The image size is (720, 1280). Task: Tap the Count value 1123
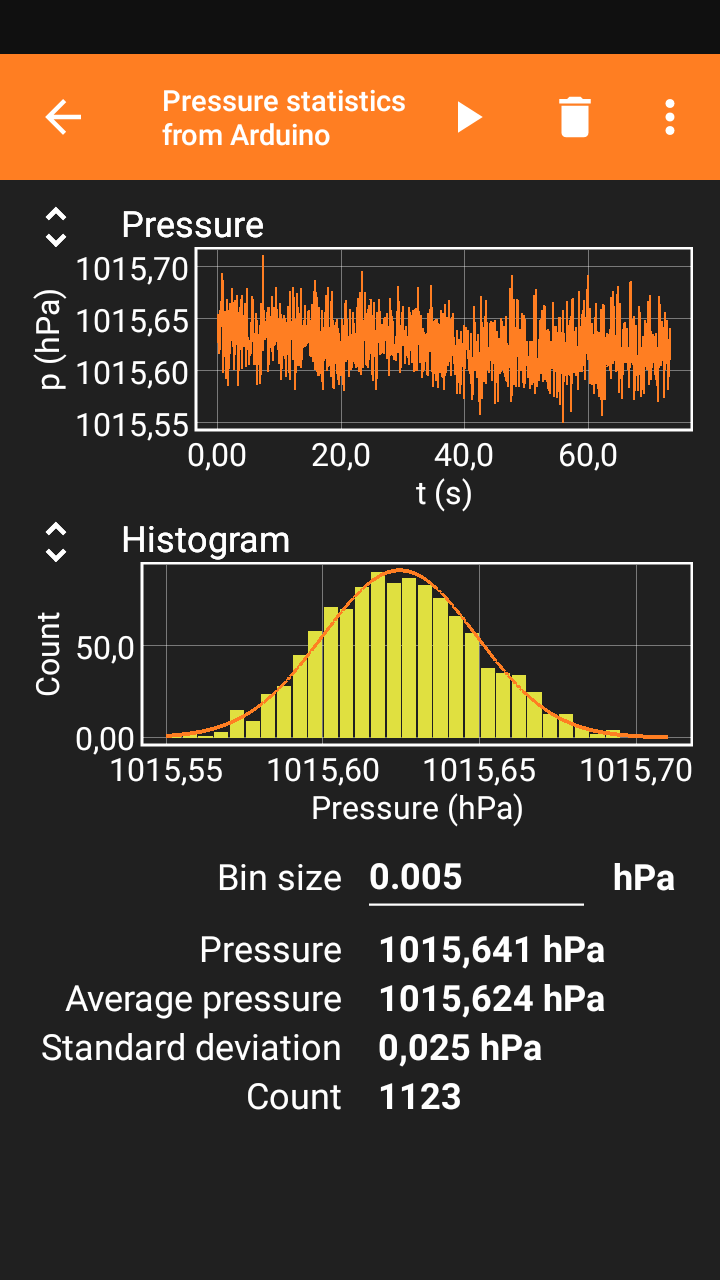coord(420,1097)
